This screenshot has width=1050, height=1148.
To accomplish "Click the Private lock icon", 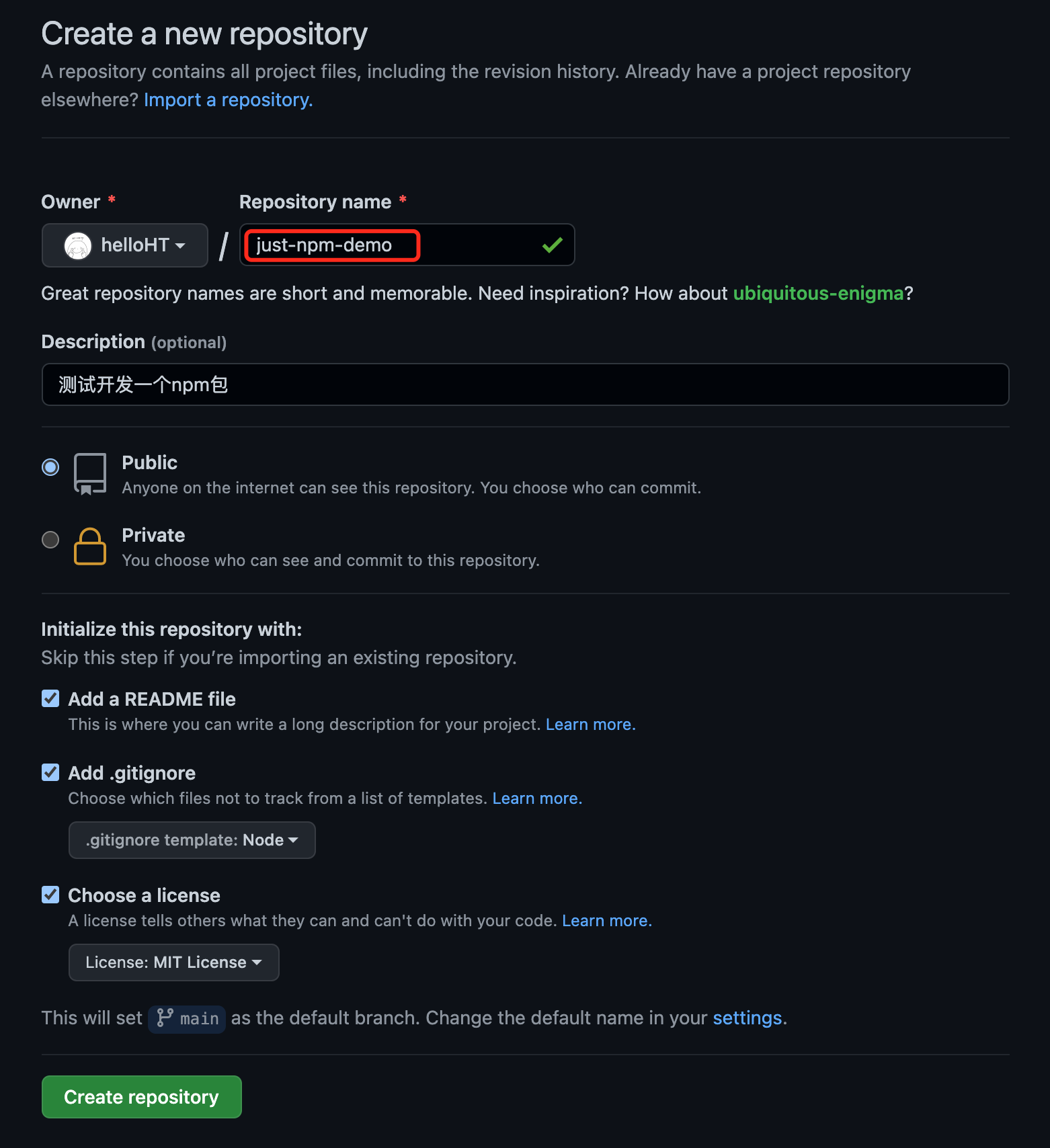I will click(x=90, y=546).
